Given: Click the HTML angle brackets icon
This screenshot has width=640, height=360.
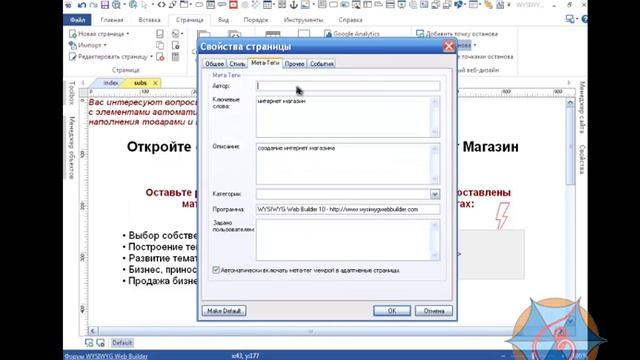Looking at the screenshot, I should tap(161, 5).
